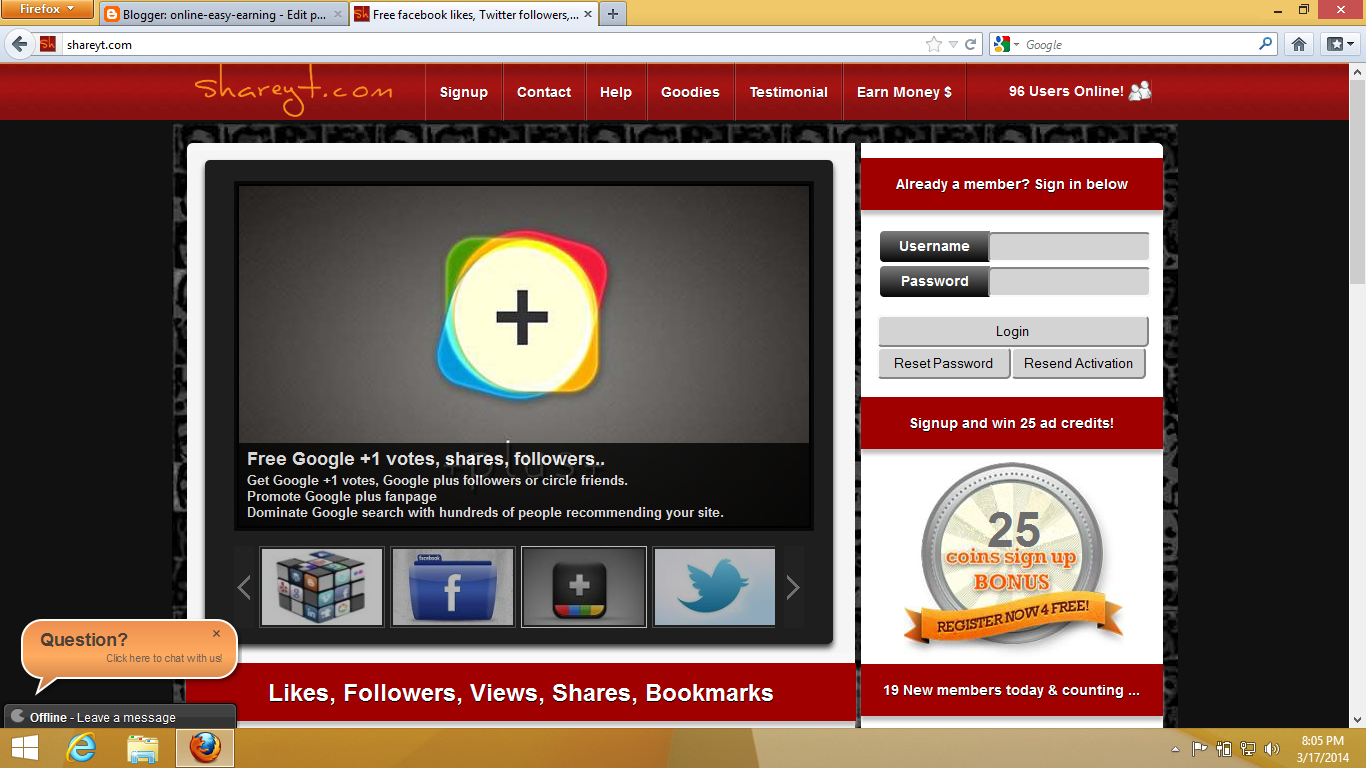Click 'Signup and win 25 ad credits!' banner
Viewport: 1366px width, 768px height.
1012,423
